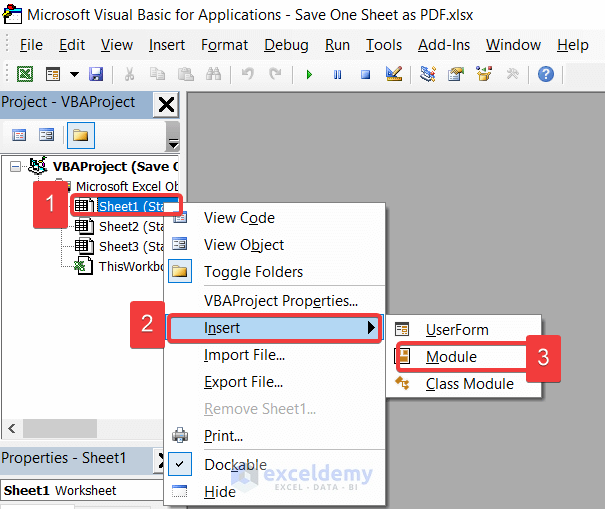Open Sheet1 Worksheet object dropdown in Properties
The width and height of the screenshot is (605, 509).
(81, 490)
